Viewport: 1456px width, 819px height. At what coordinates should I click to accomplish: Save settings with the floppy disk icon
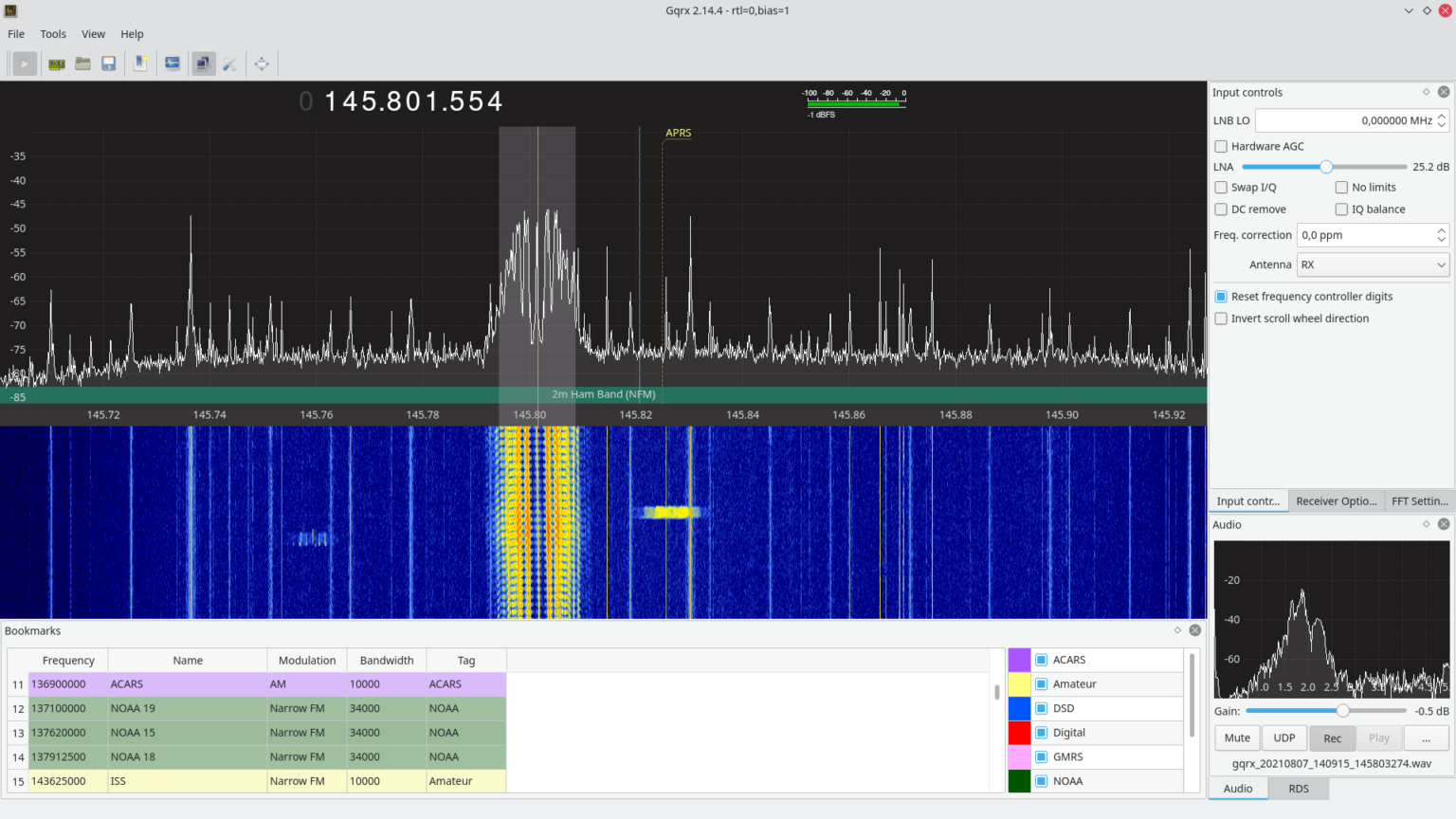click(x=108, y=64)
